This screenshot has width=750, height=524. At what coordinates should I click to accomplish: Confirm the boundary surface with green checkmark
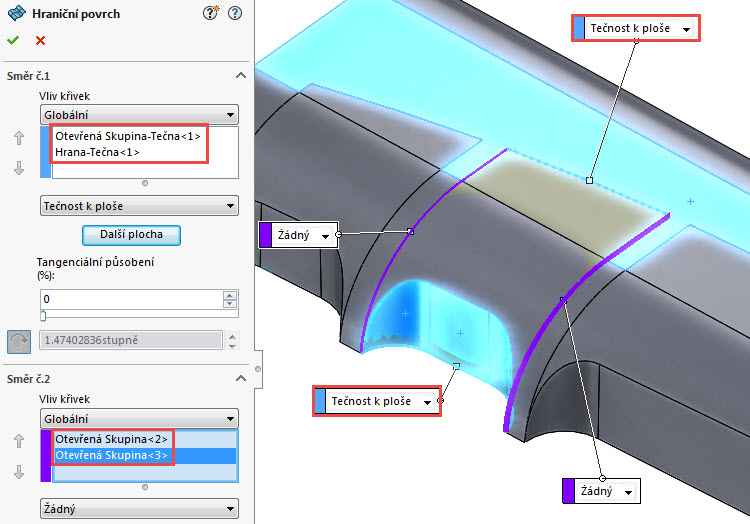click(x=13, y=40)
